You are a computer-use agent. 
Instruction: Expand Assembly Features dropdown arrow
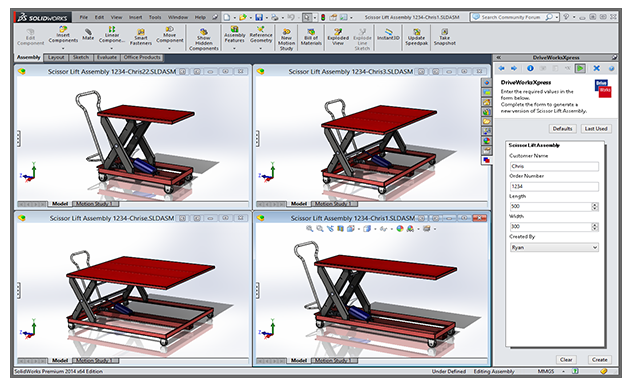point(234,48)
